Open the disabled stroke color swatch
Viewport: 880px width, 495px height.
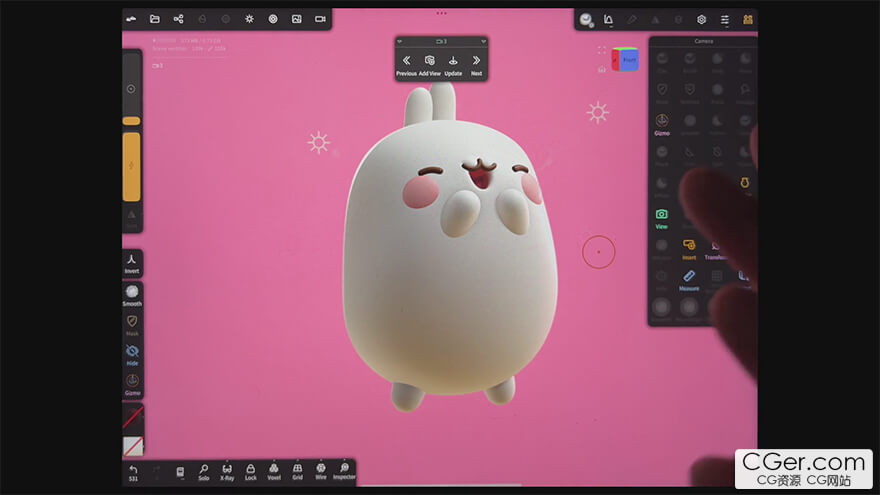click(133, 417)
